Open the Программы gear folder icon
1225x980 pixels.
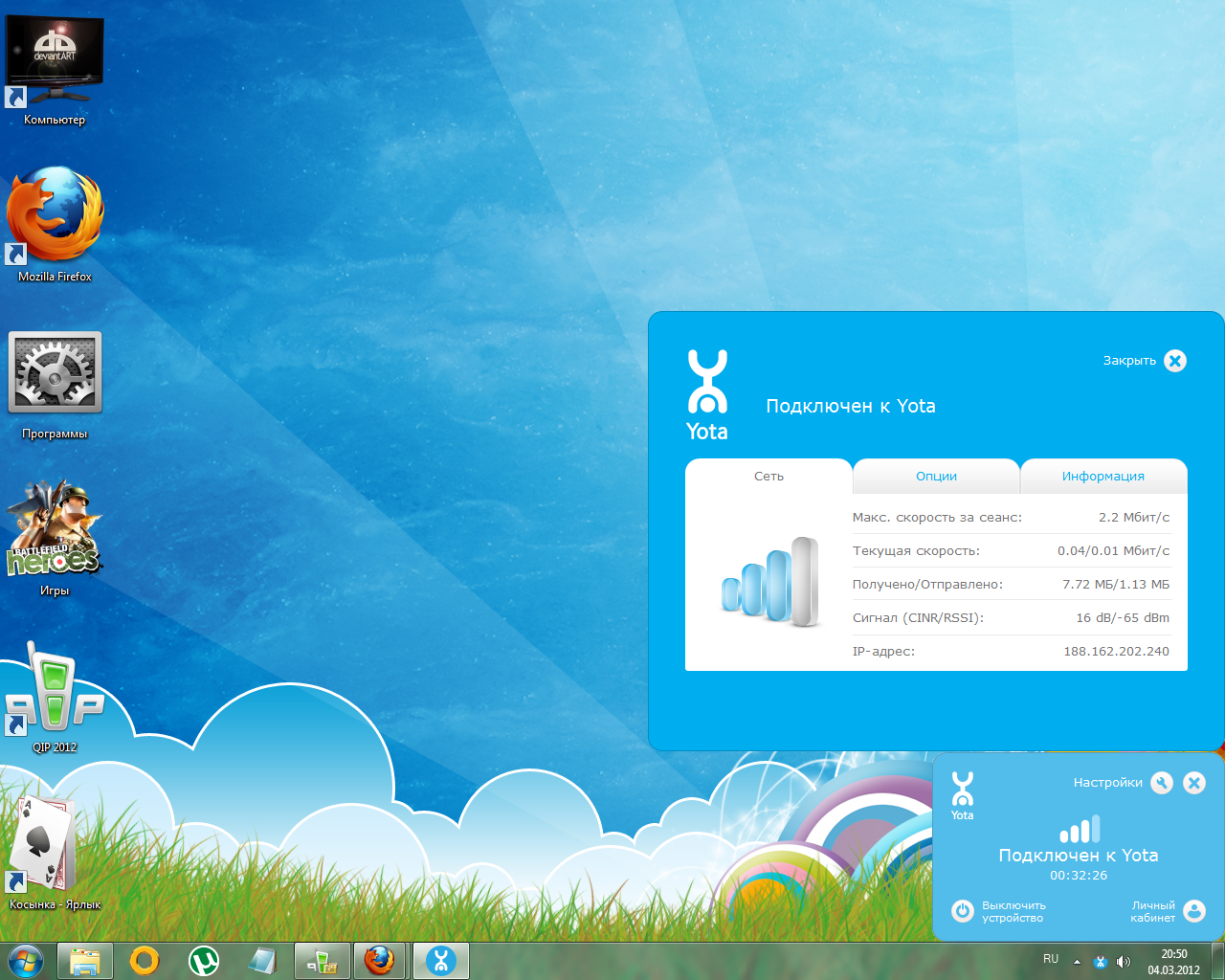[x=55, y=385]
